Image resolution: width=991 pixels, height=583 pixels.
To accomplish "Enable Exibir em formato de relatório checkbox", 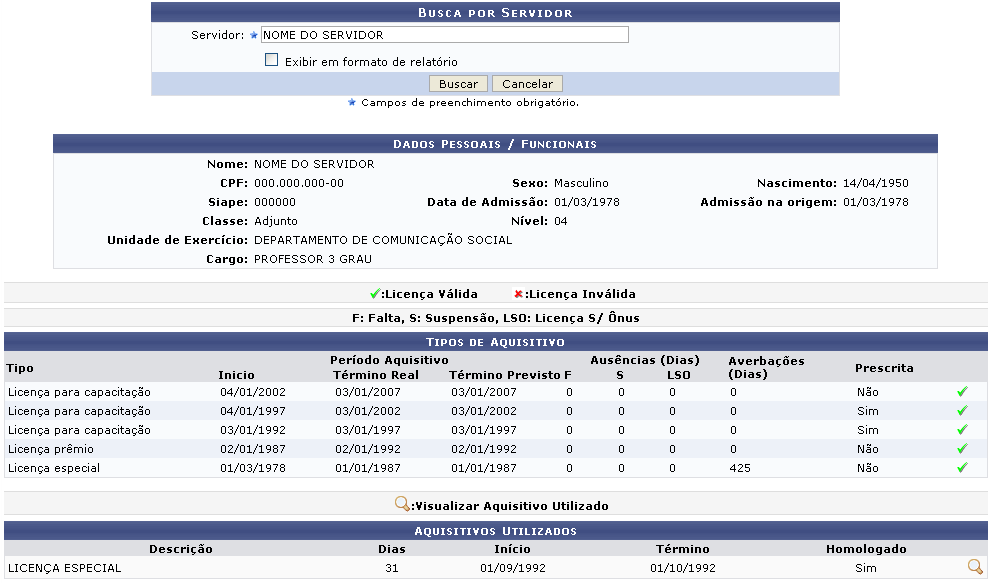I will [x=271, y=60].
